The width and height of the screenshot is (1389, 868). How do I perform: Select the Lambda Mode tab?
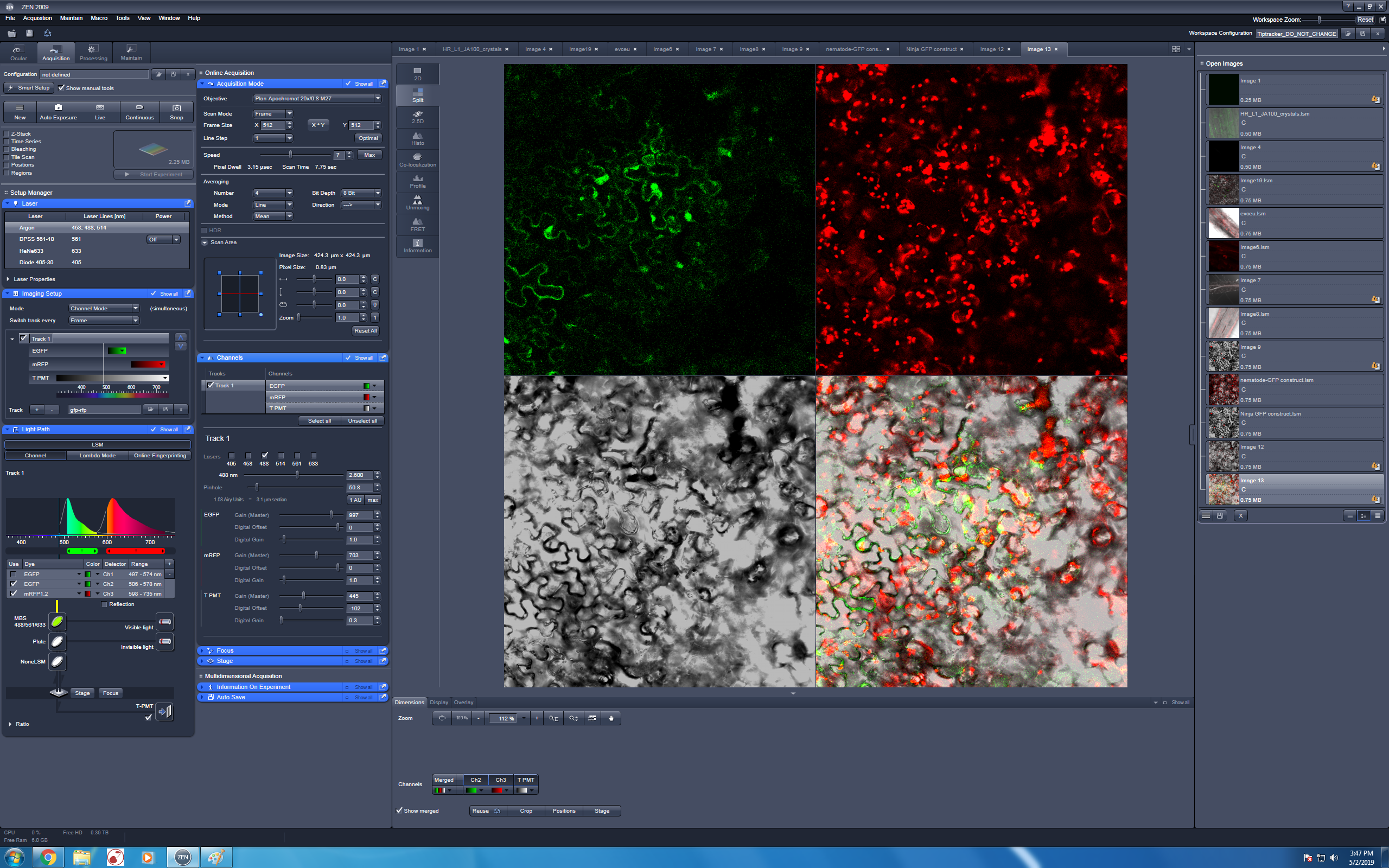click(97, 455)
